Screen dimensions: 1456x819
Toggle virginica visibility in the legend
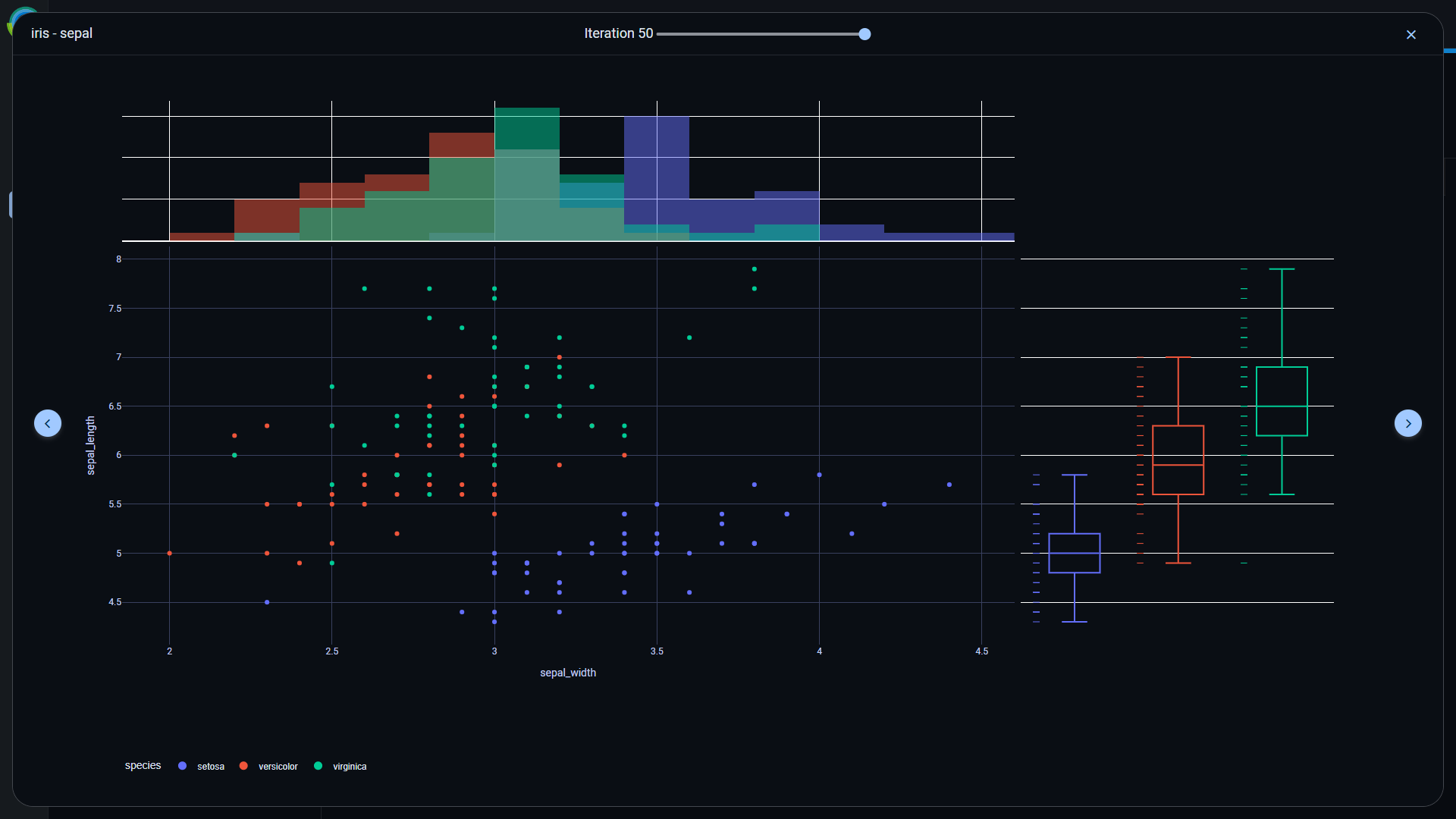350,767
